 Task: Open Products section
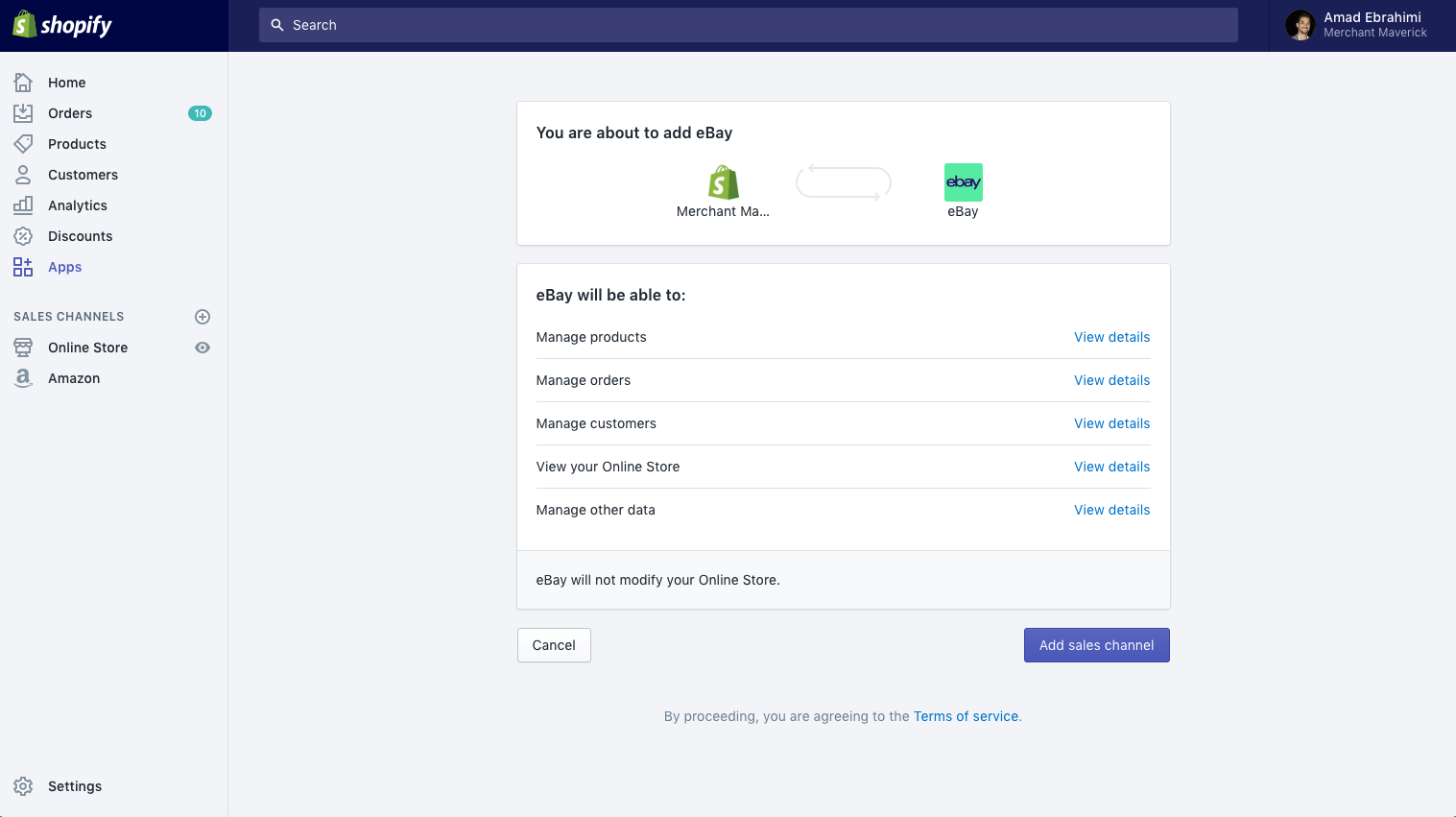tap(77, 144)
